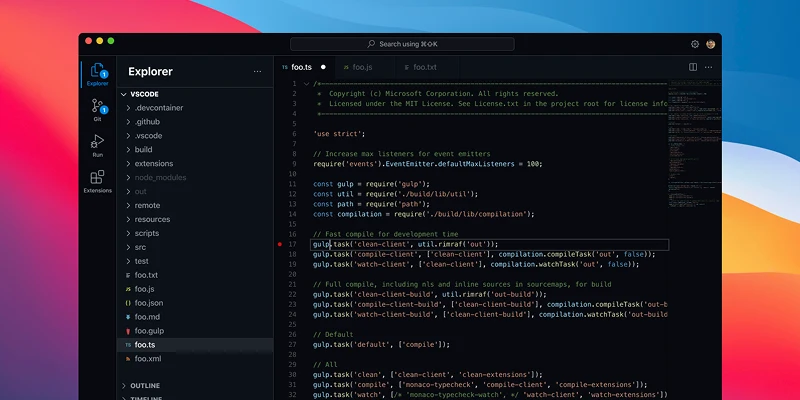Open the Explorer view in activity bar
Image resolution: width=800 pixels, height=400 pixels.
pos(97,74)
